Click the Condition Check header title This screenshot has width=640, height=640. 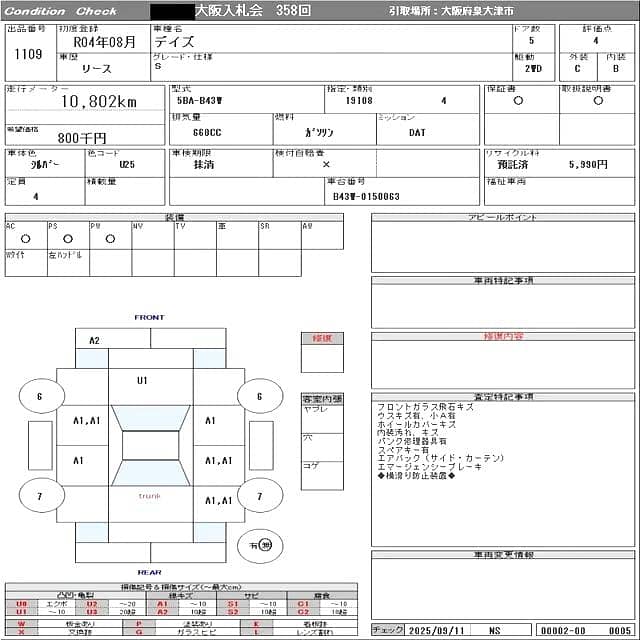62,11
